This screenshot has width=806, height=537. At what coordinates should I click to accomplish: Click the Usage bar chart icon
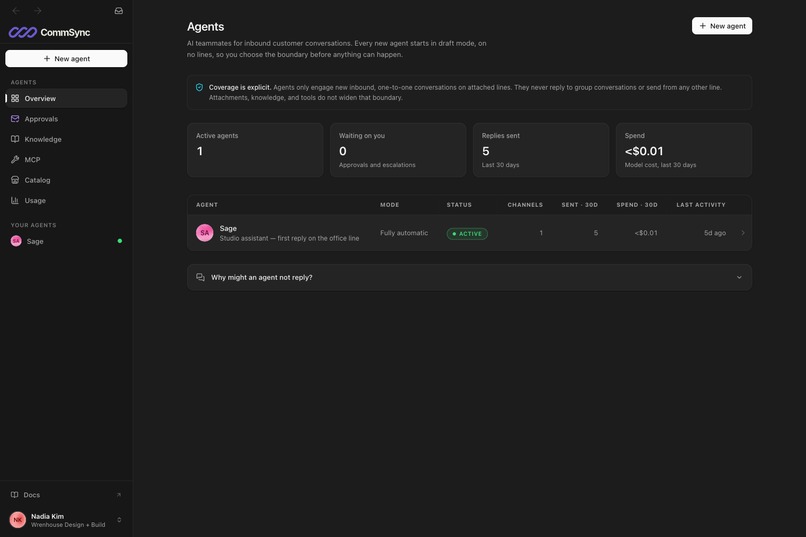click(15, 200)
